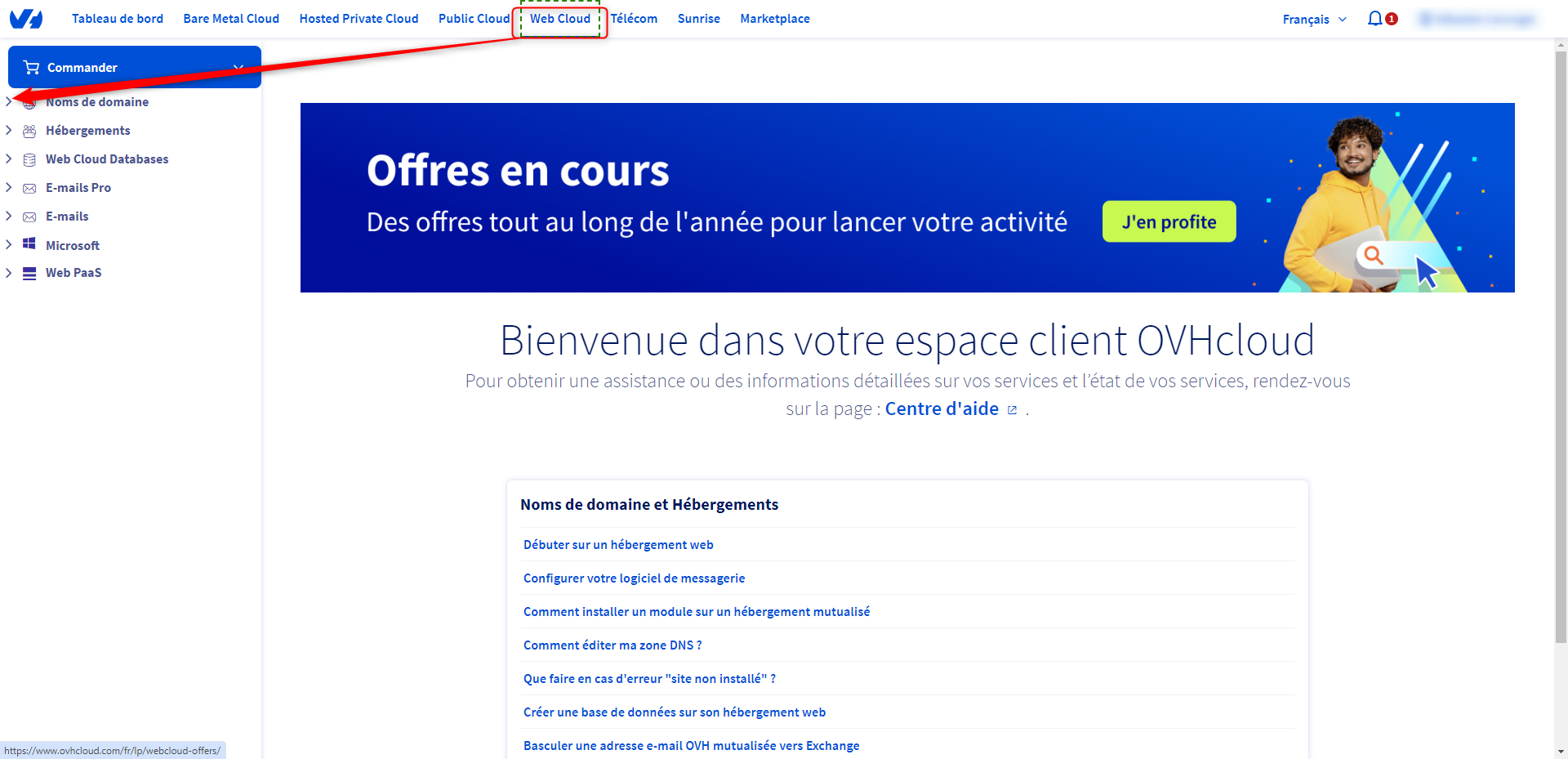The width and height of the screenshot is (1568, 759).
Task: Expand the Microsoft chevron
Action: click(x=8, y=244)
